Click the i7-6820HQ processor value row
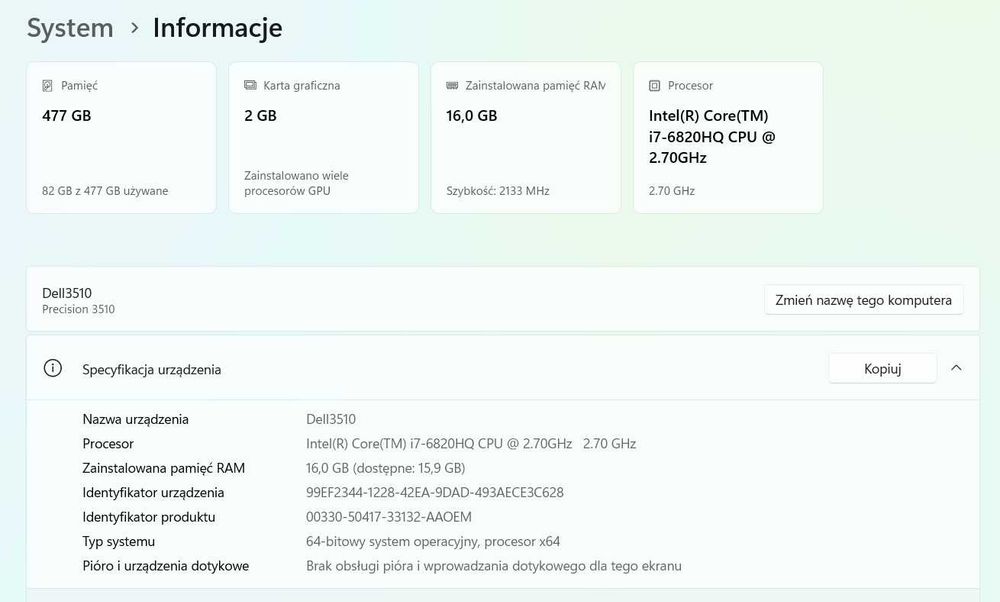The image size is (1000, 602). pyautogui.click(x=471, y=444)
